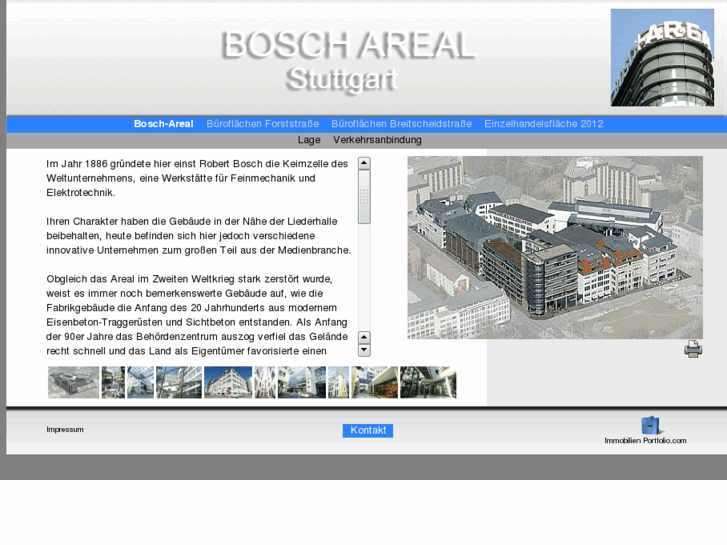The width and height of the screenshot is (727, 545).
Task: Click the AREAL tower photo in the header
Action: 662,58
